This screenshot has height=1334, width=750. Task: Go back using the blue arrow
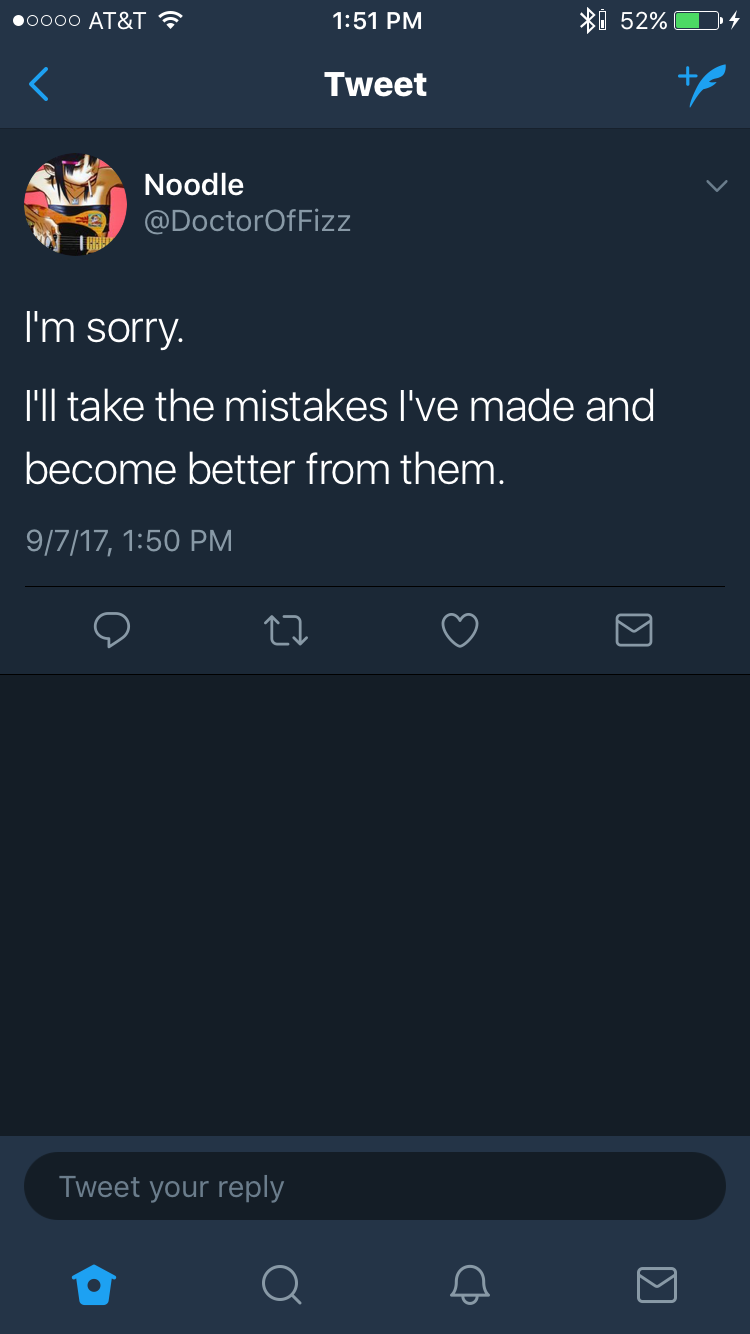point(39,84)
